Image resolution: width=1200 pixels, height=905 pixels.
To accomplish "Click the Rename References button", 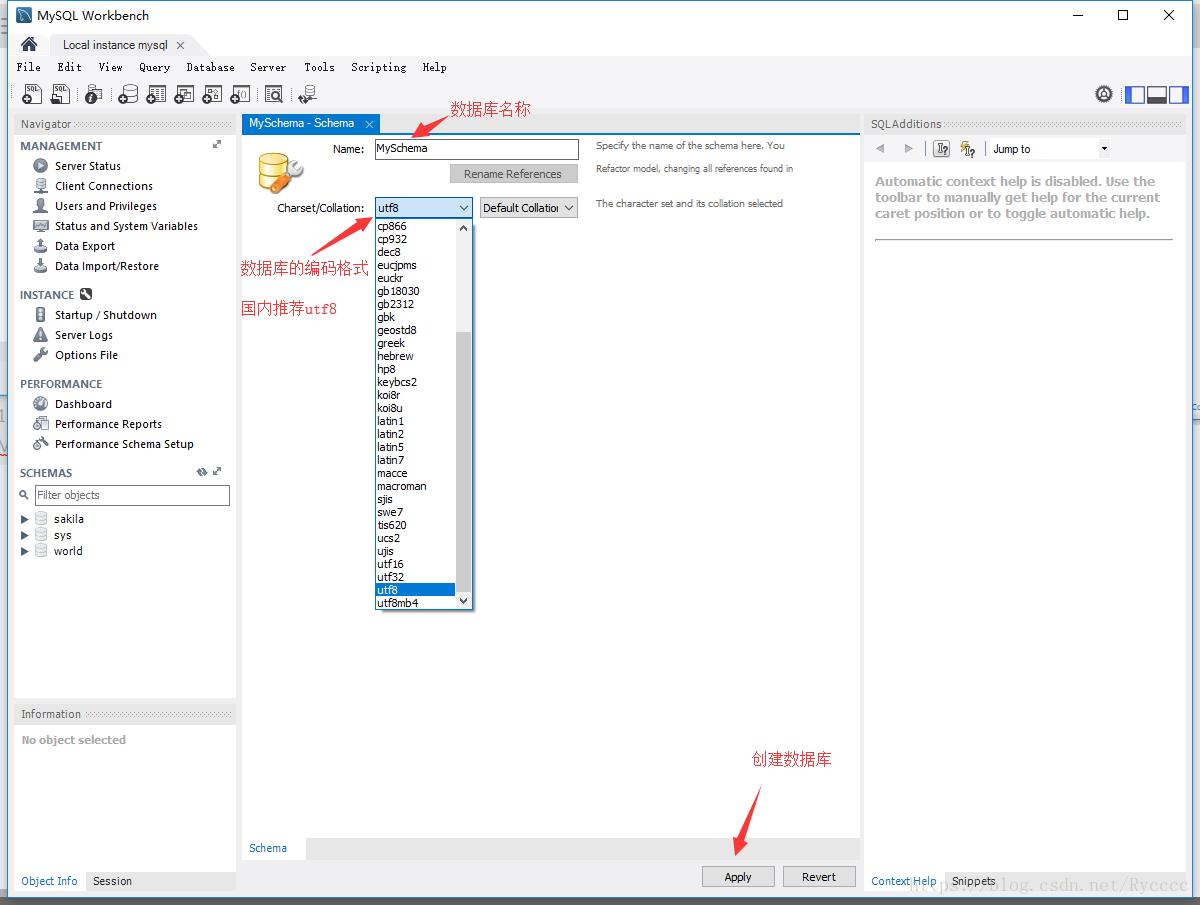I will pyautogui.click(x=513, y=174).
